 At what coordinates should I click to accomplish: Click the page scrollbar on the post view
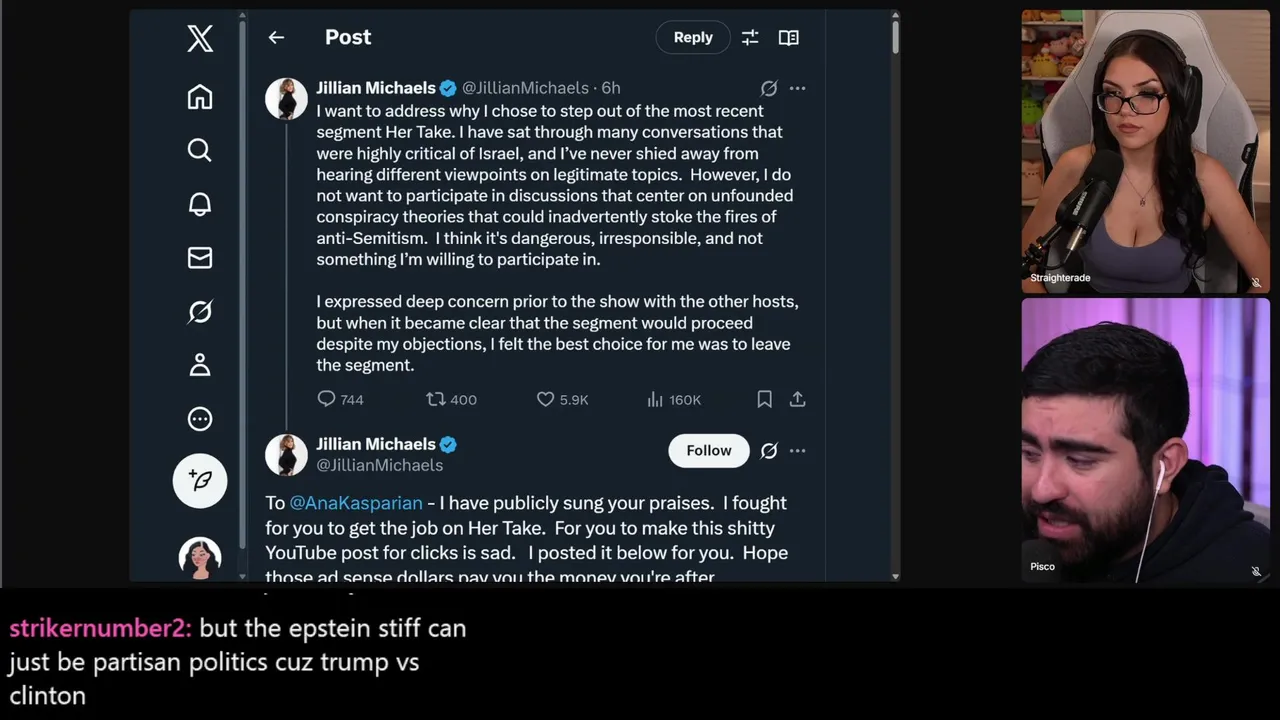895,38
